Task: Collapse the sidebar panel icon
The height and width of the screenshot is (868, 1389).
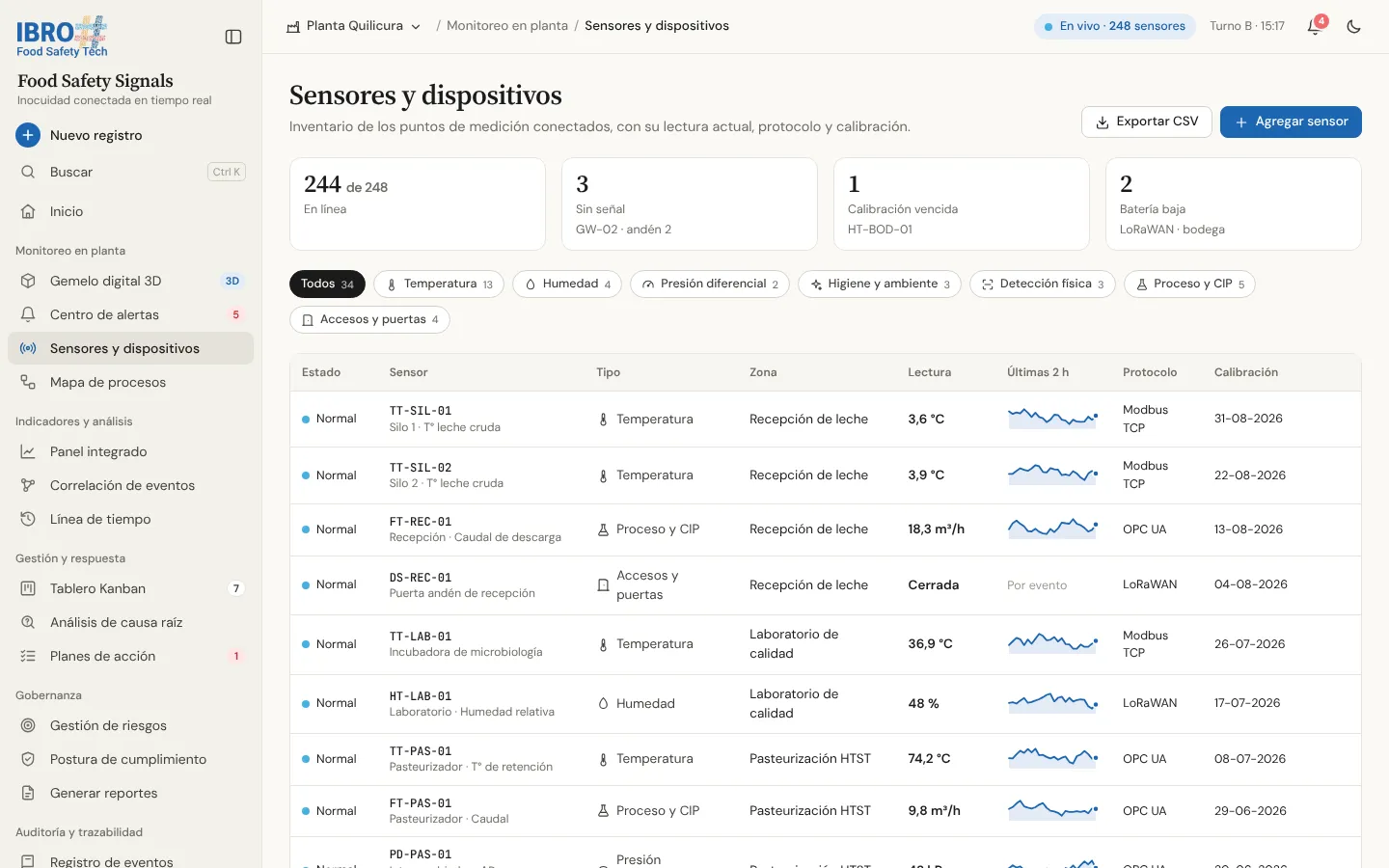Action: (x=233, y=37)
